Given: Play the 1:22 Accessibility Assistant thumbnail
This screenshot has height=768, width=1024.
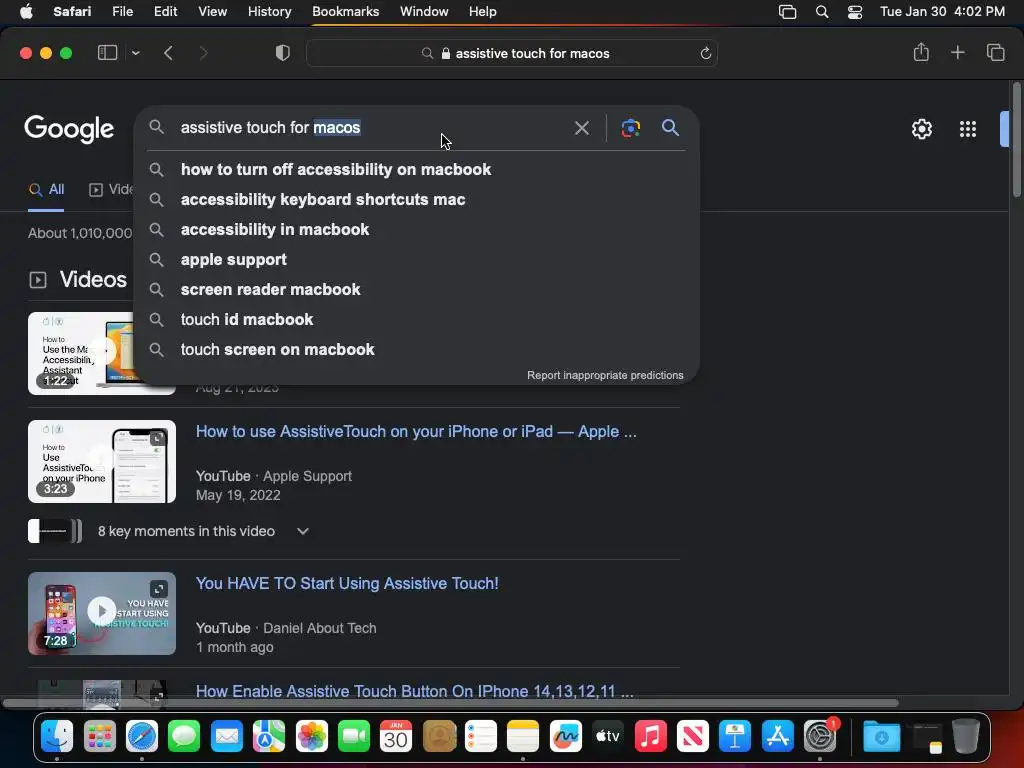Looking at the screenshot, I should coord(80,353).
